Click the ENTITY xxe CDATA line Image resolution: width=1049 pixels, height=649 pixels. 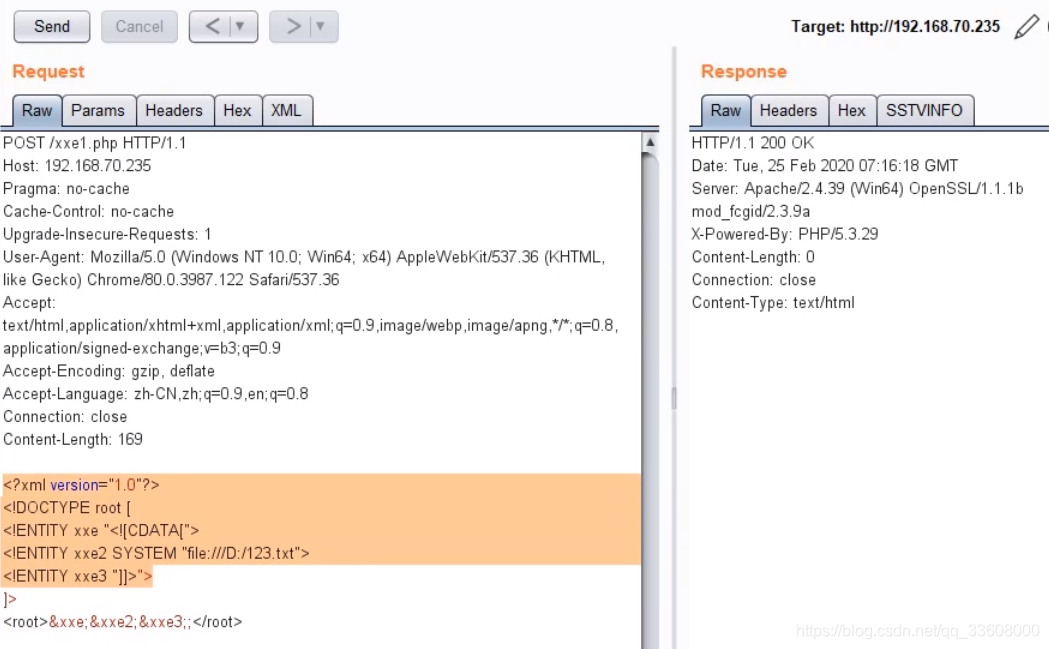point(101,531)
